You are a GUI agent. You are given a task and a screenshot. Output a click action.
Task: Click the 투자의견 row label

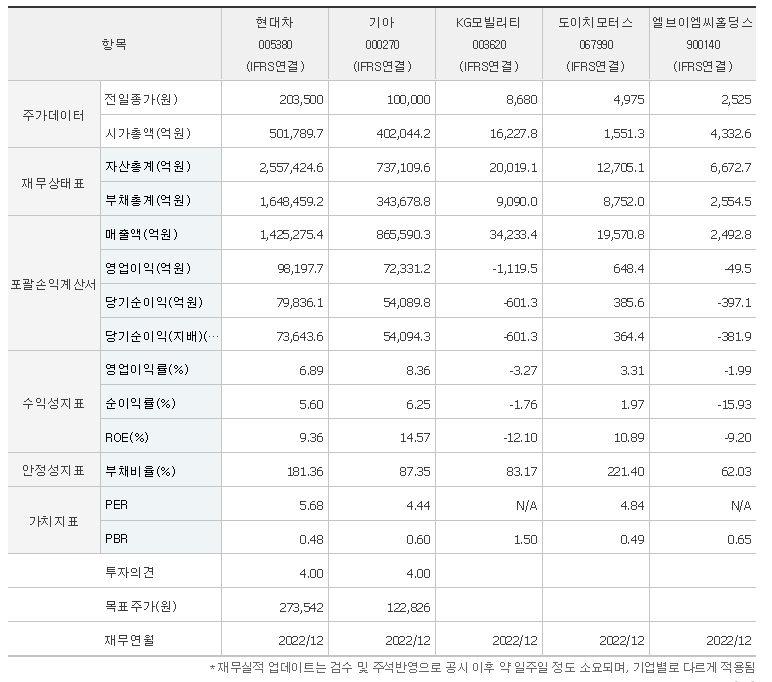(129, 572)
